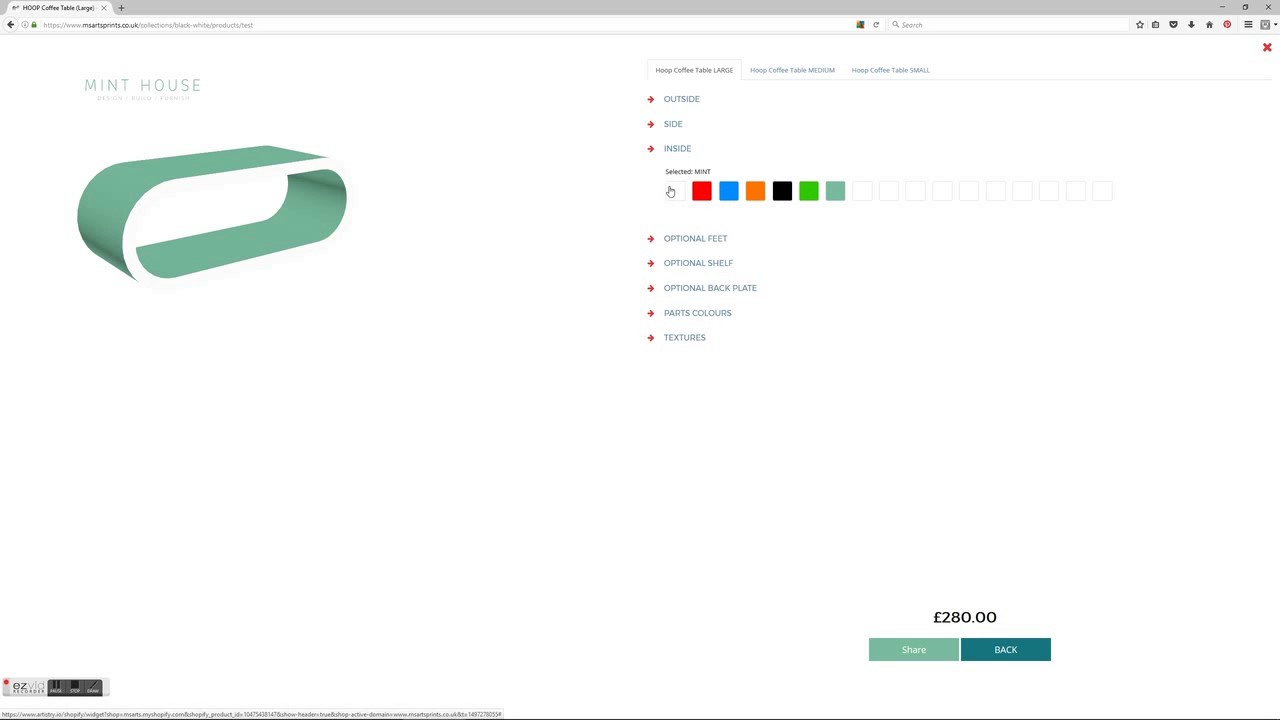Expand the OUTSIDE section

681,99
